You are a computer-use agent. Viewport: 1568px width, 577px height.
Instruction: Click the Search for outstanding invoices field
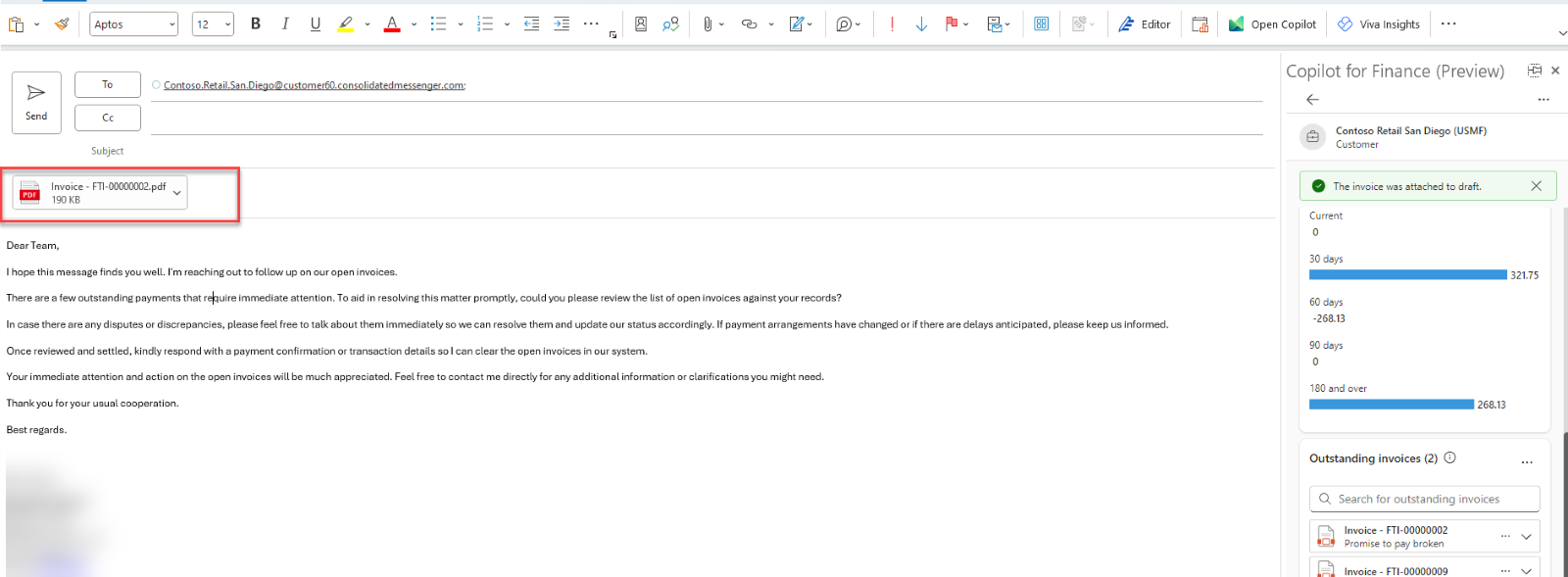1424,499
